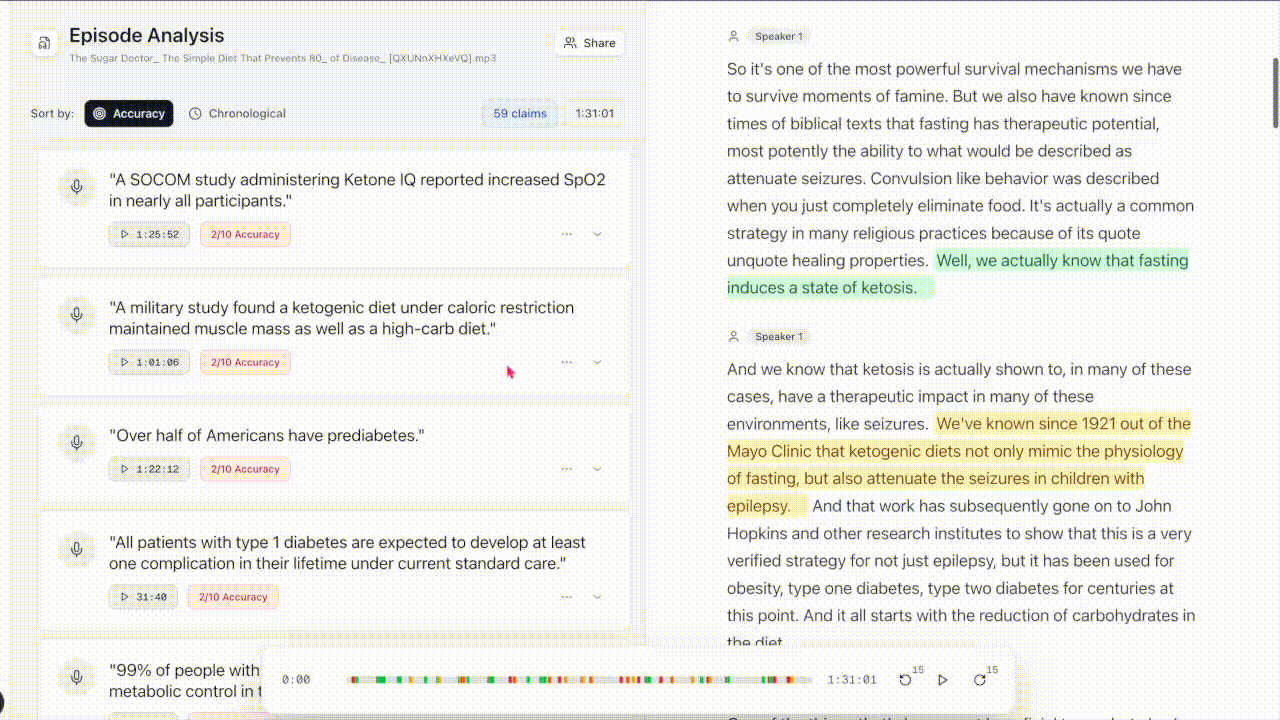This screenshot has width=1280, height=720.
Task: Click microphone icon on SOCOM study claim
Action: (76, 187)
